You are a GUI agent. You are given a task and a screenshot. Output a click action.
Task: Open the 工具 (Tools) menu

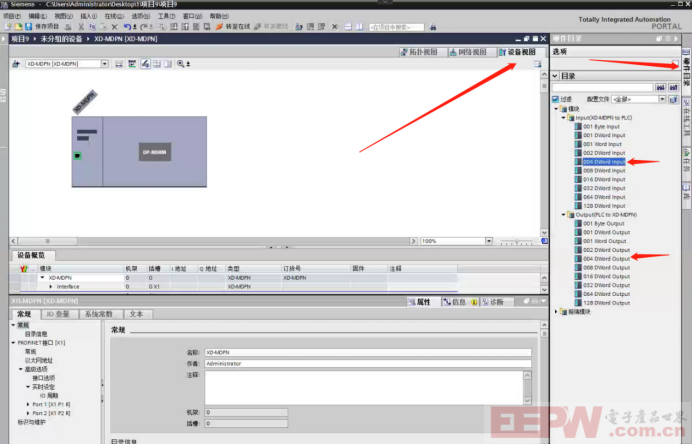pyautogui.click(x=166, y=16)
